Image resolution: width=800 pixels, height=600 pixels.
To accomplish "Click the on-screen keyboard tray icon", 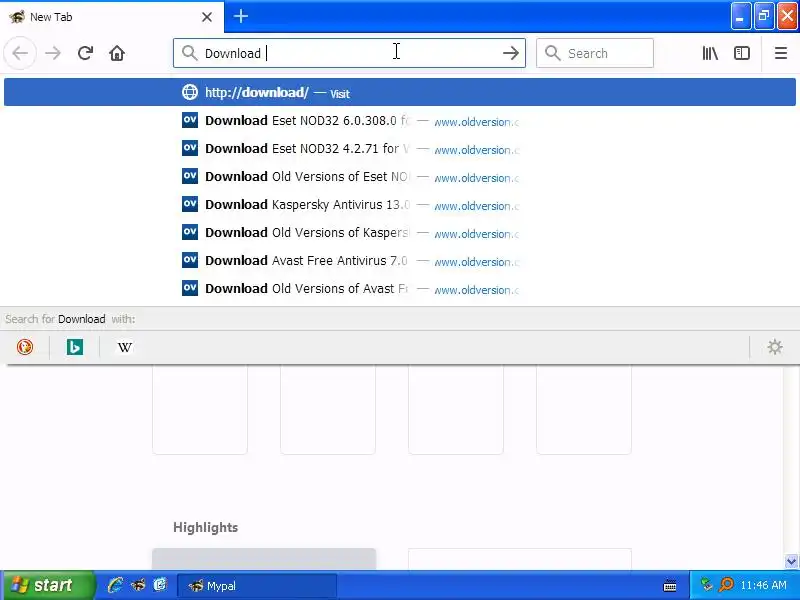I will [670, 586].
